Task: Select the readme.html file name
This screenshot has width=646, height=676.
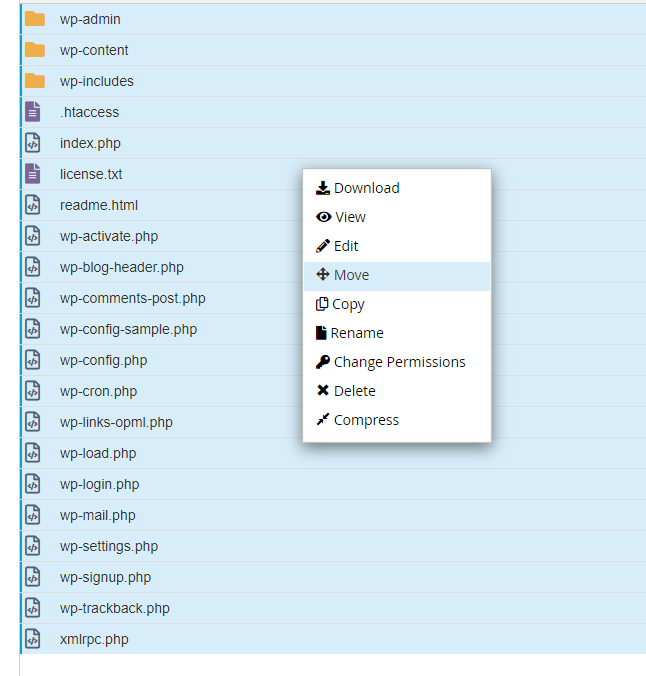Action: (99, 205)
